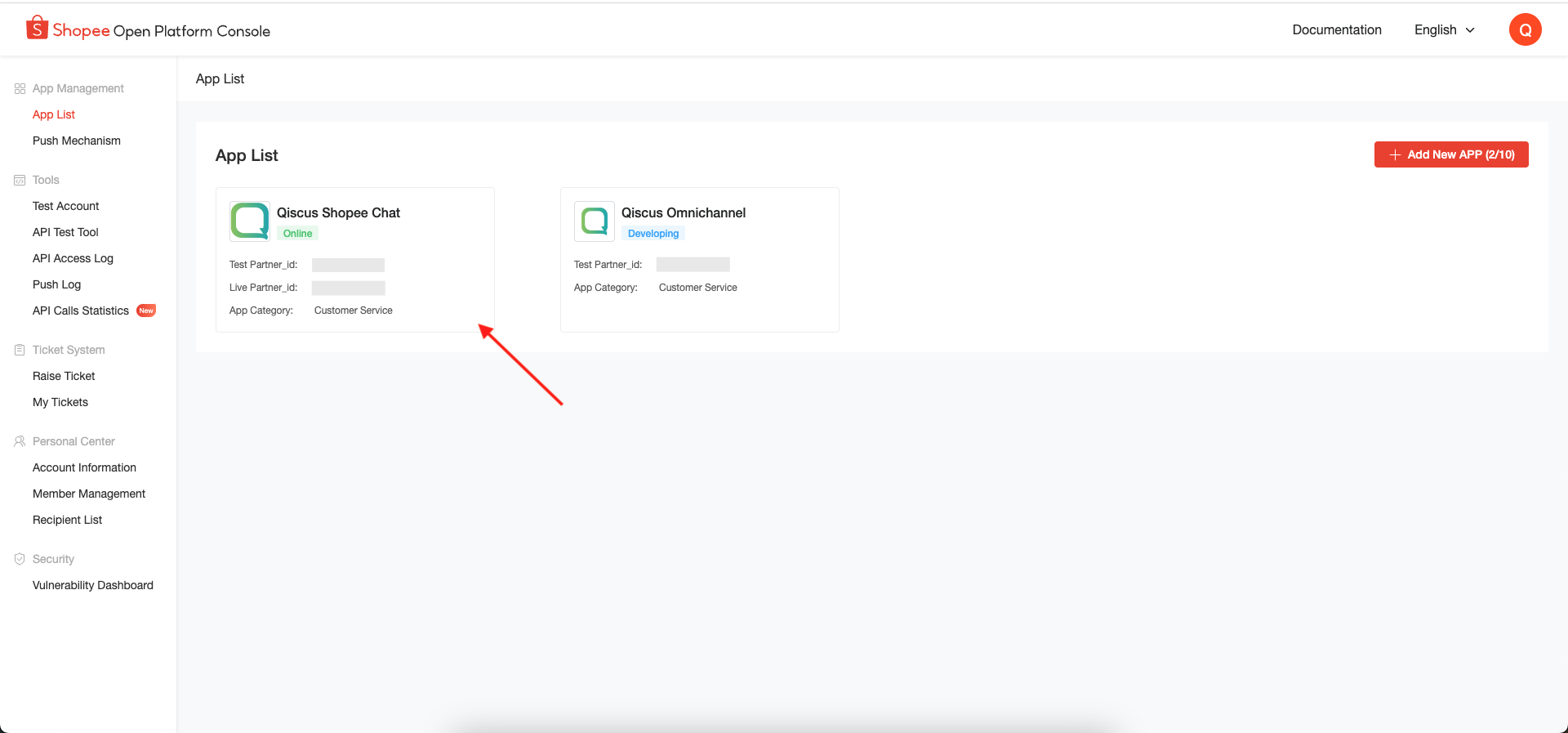Click the Shopee Open Platform Console title

click(162, 31)
